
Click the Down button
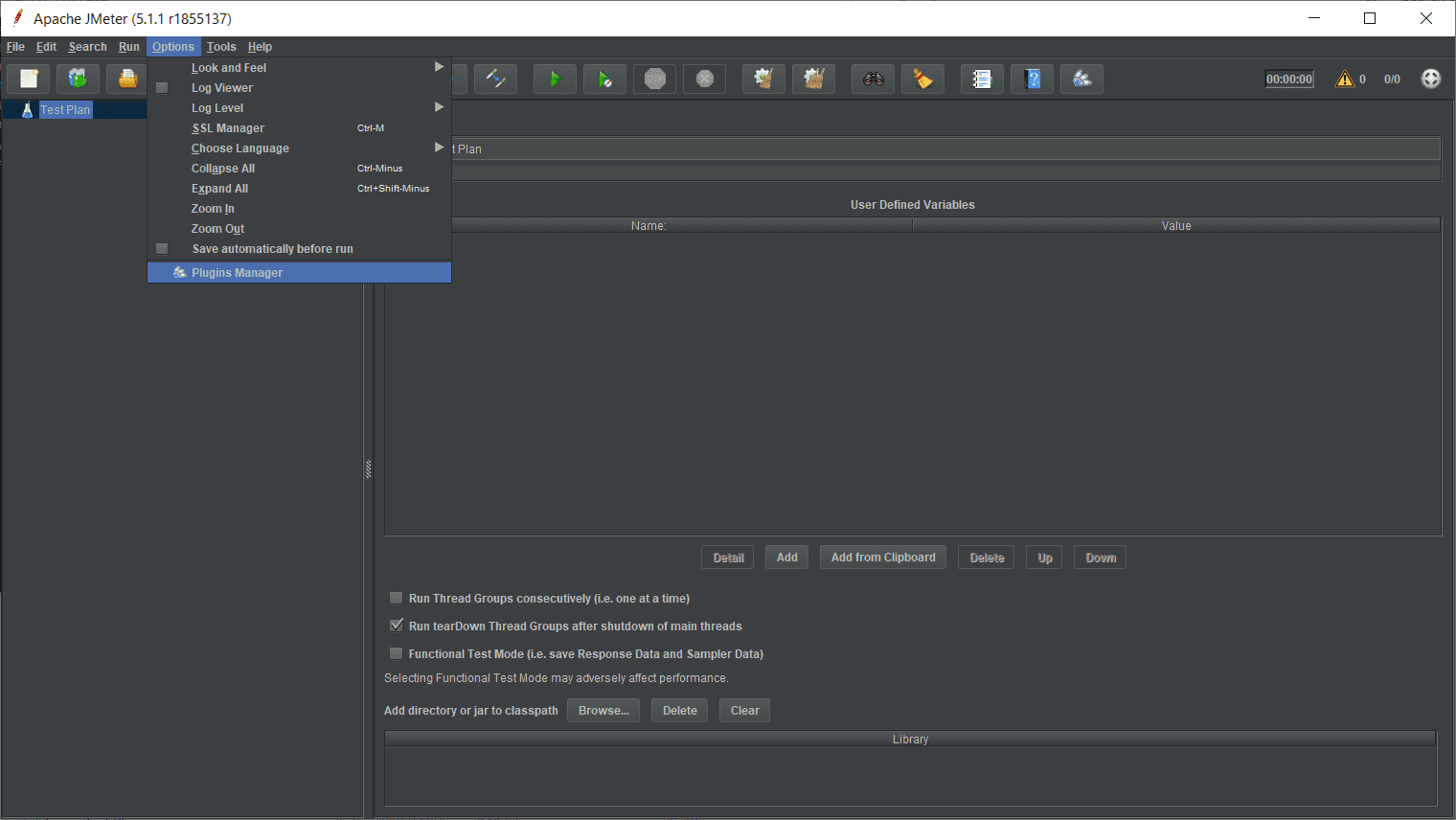point(1101,558)
